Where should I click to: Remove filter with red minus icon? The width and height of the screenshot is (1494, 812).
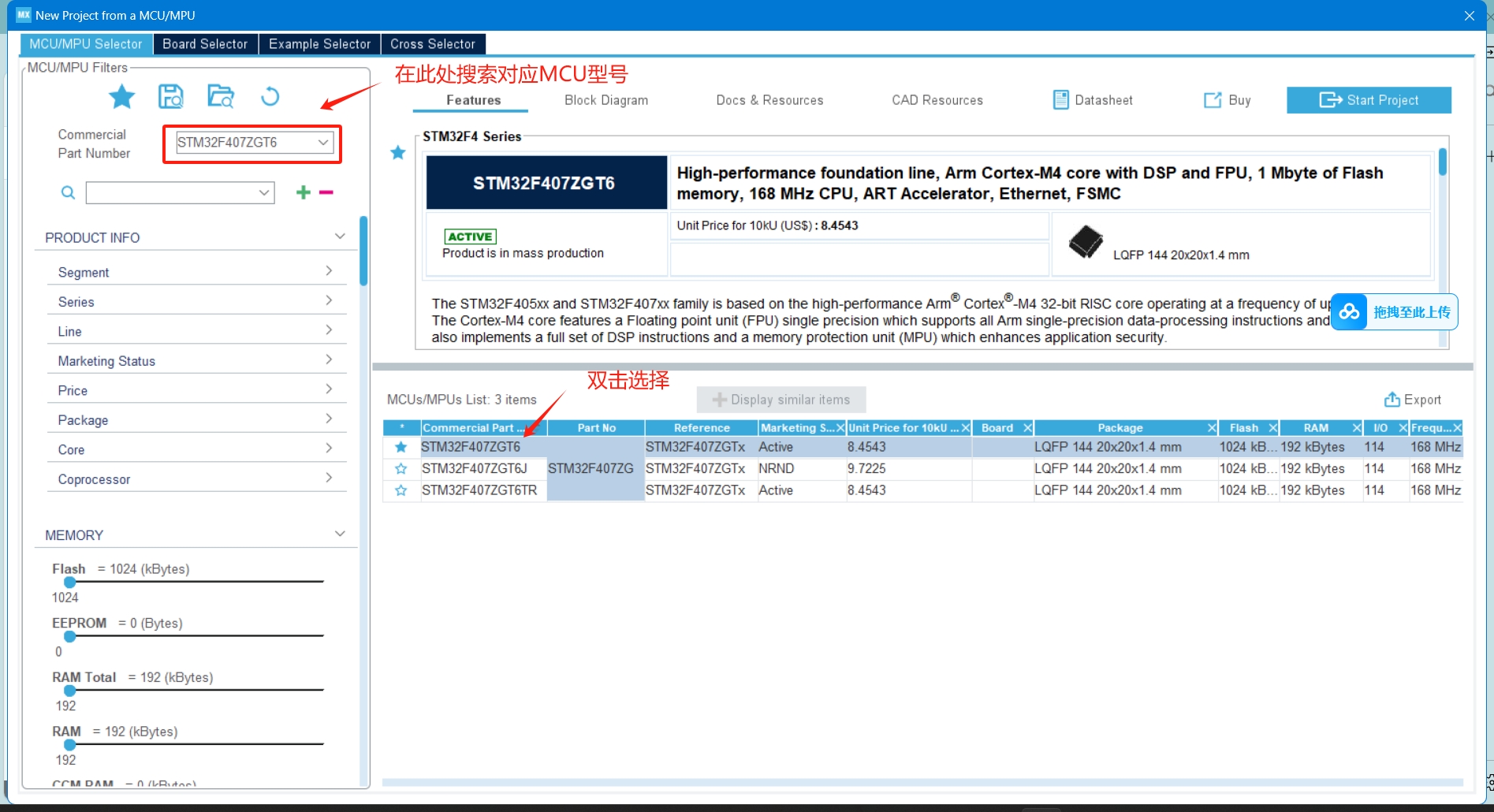[326, 192]
